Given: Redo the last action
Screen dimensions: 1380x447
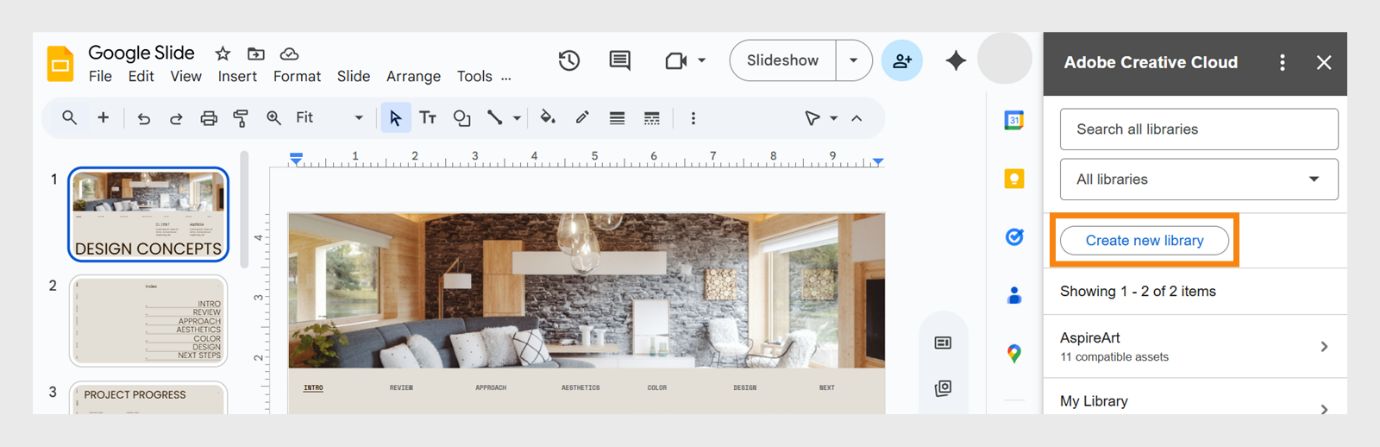Looking at the screenshot, I should pos(176,118).
